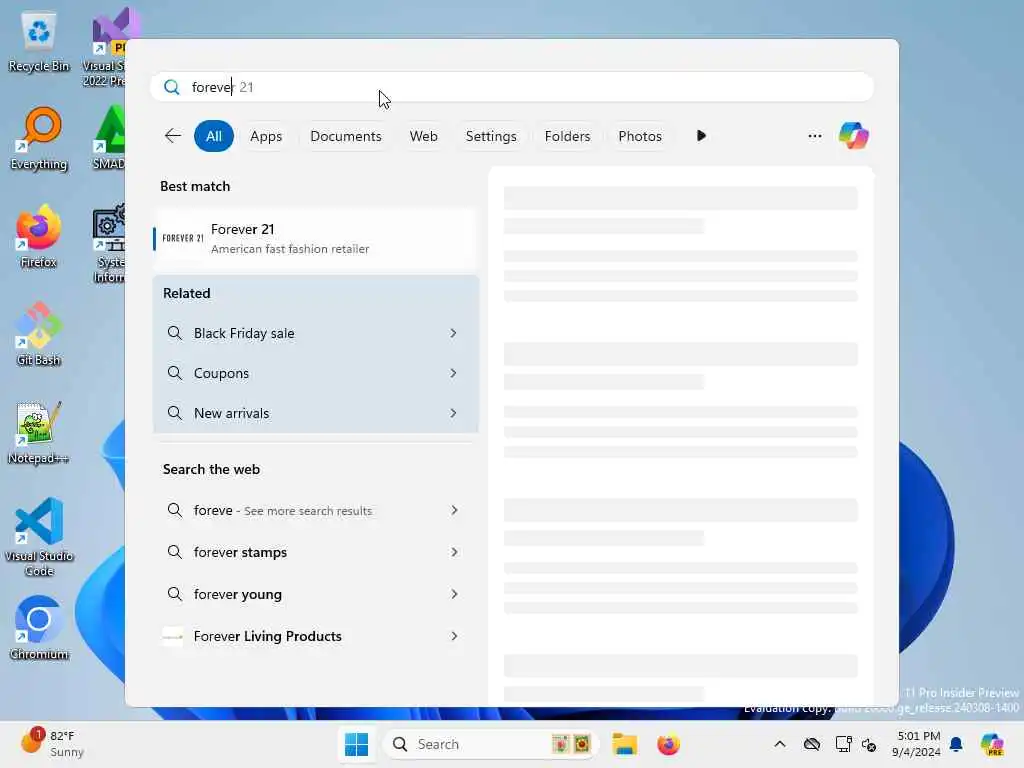1024x768 pixels.
Task: Open the Chromium desktop shortcut
Action: (x=39, y=628)
